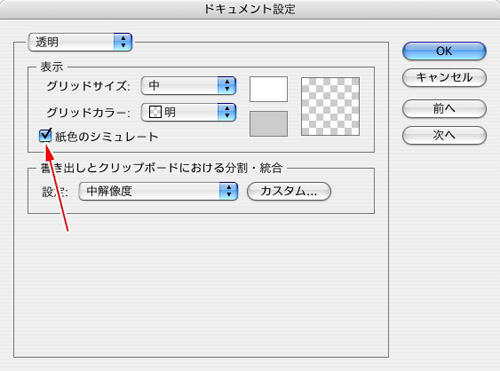The height and width of the screenshot is (371, 500).
Task: Open the 透明 section dropdown
Action: [x=80, y=42]
